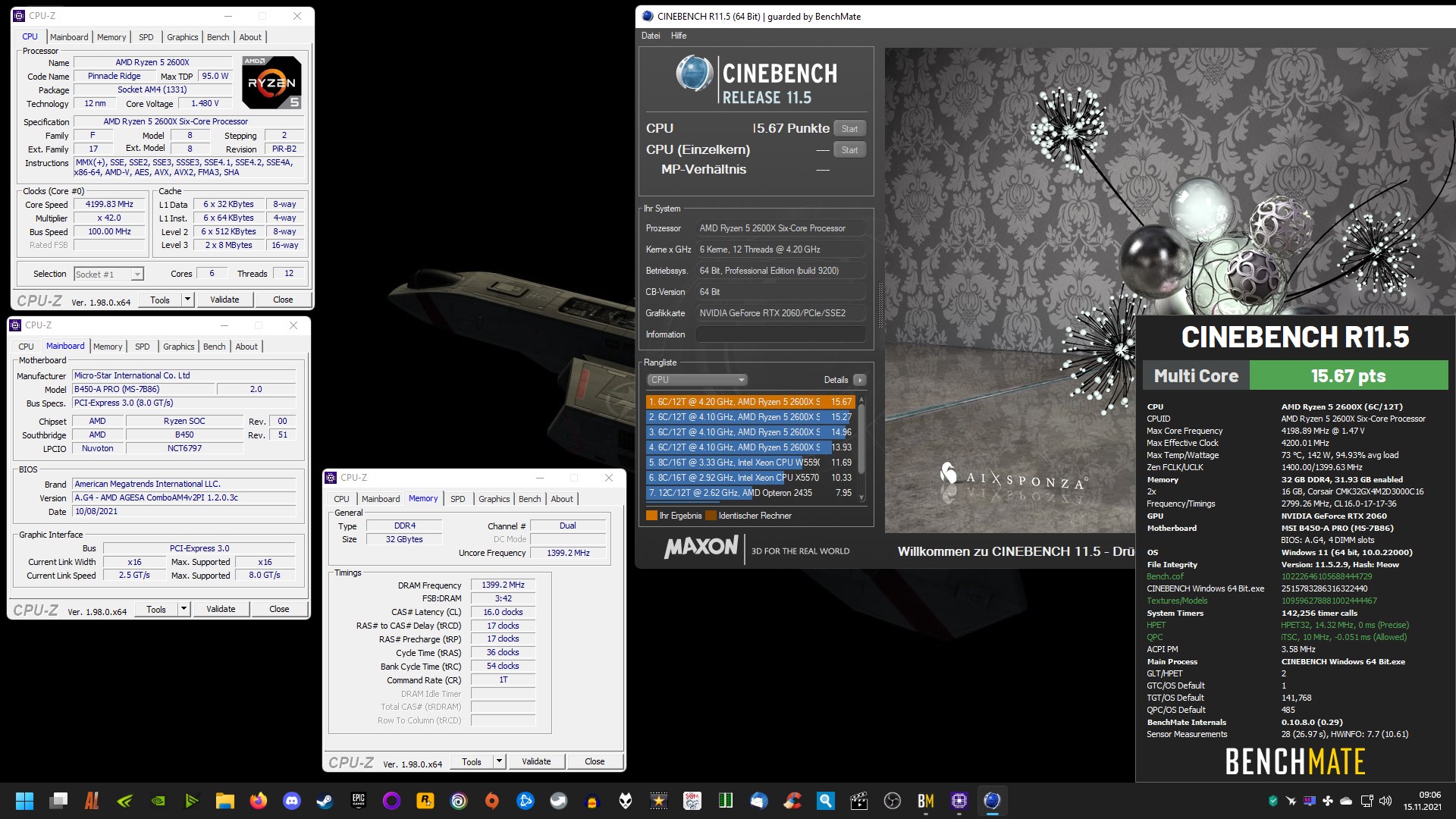
Task: Open the CPU dropdown in Rangliste
Action: click(697, 380)
